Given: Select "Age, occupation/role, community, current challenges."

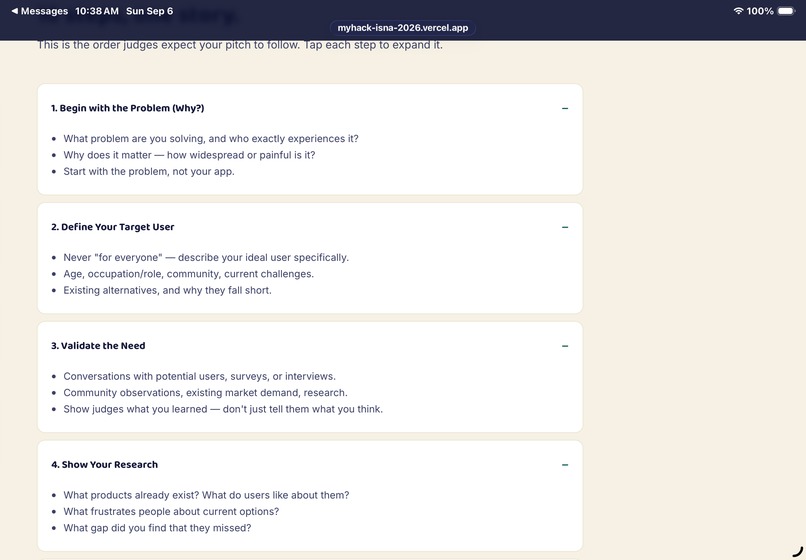Looking at the screenshot, I should [x=189, y=274].
